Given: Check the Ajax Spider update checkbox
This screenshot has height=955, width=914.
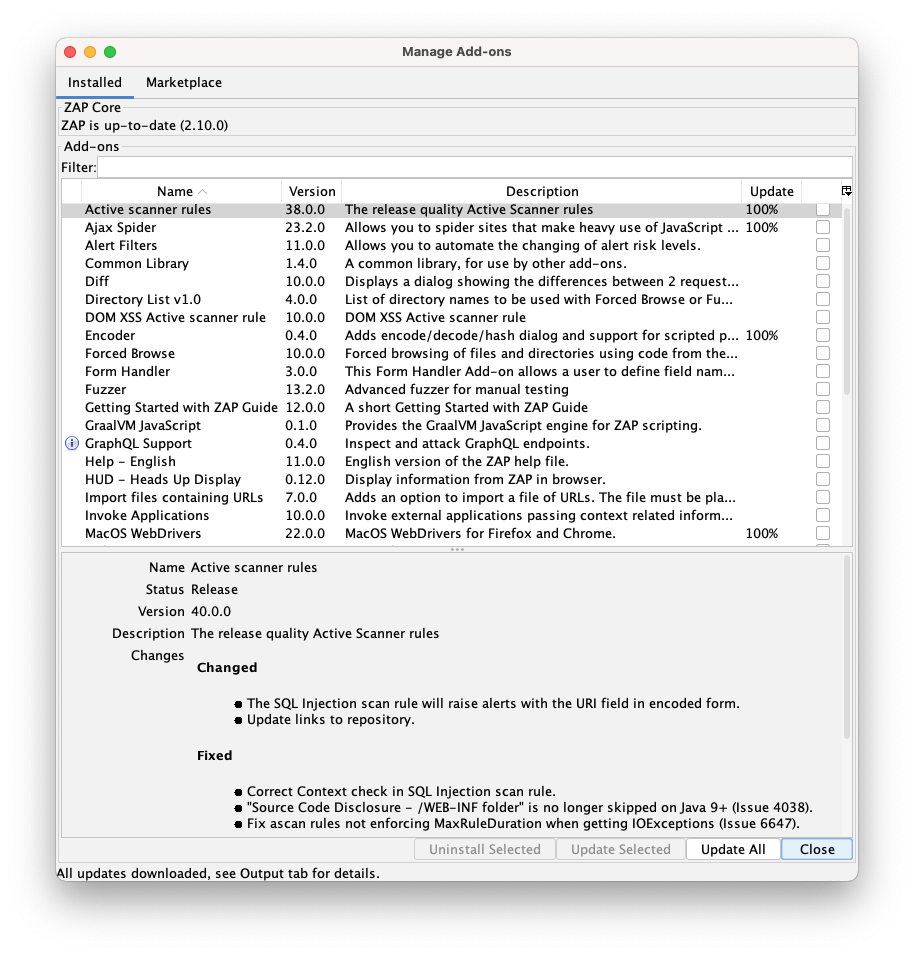Looking at the screenshot, I should tap(822, 227).
